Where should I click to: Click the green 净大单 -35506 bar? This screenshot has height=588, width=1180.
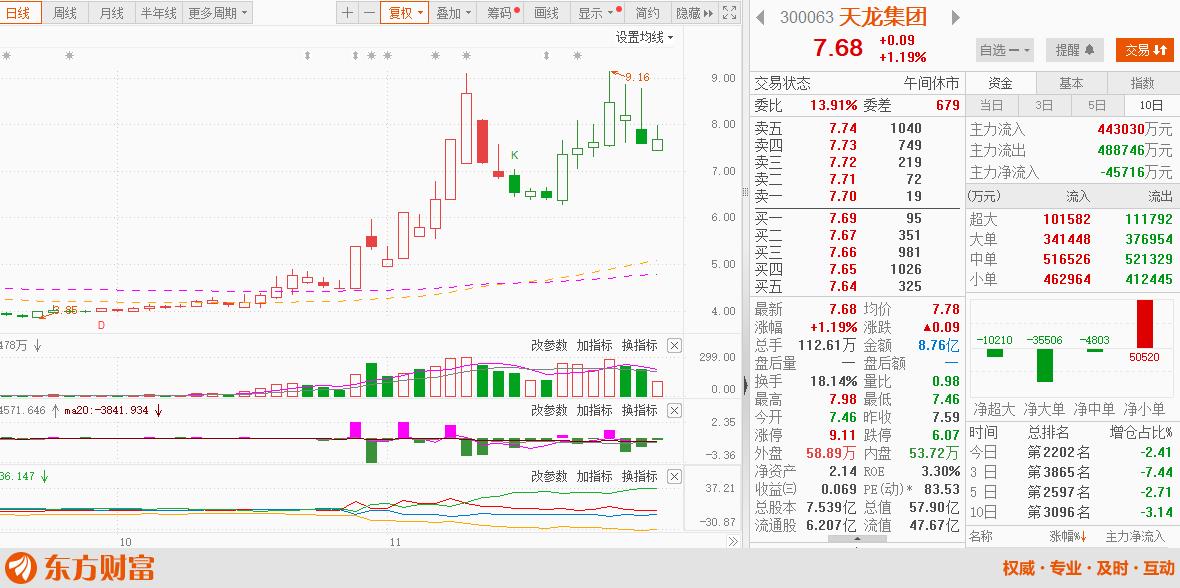1044,365
